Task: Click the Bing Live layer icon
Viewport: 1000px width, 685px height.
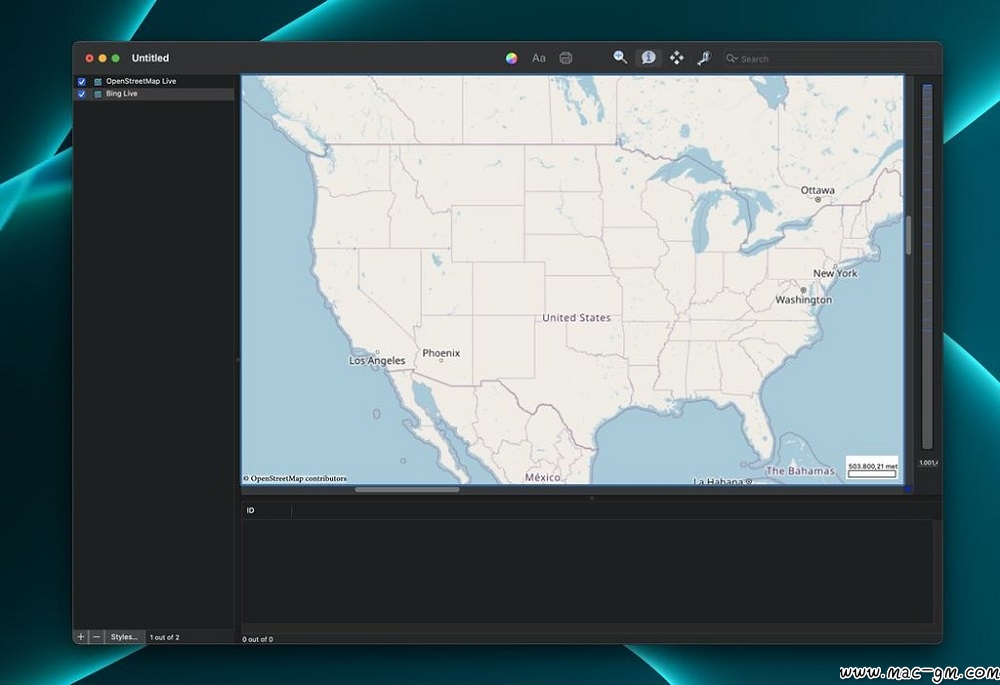Action: click(98, 94)
